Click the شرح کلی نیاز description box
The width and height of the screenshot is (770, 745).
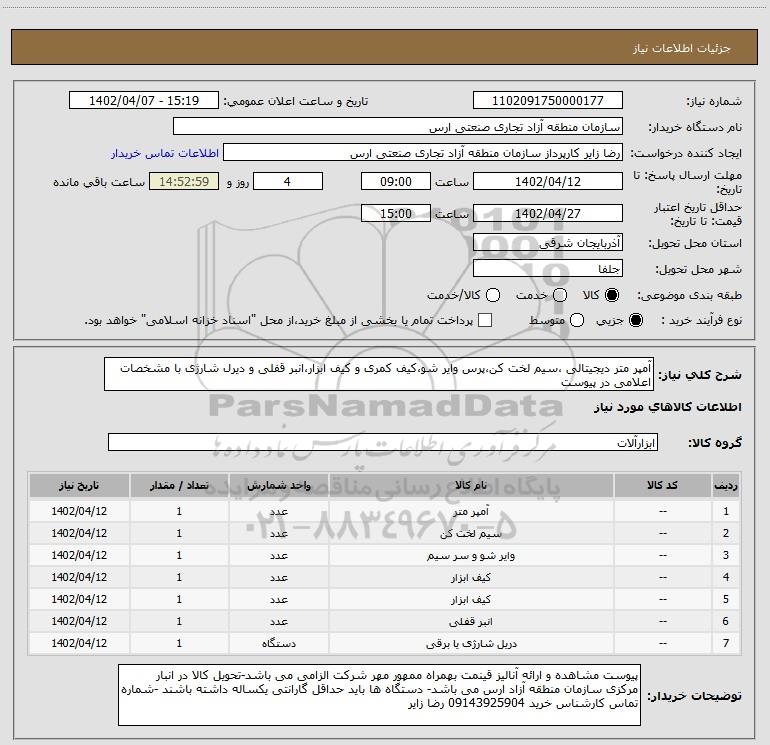click(379, 374)
